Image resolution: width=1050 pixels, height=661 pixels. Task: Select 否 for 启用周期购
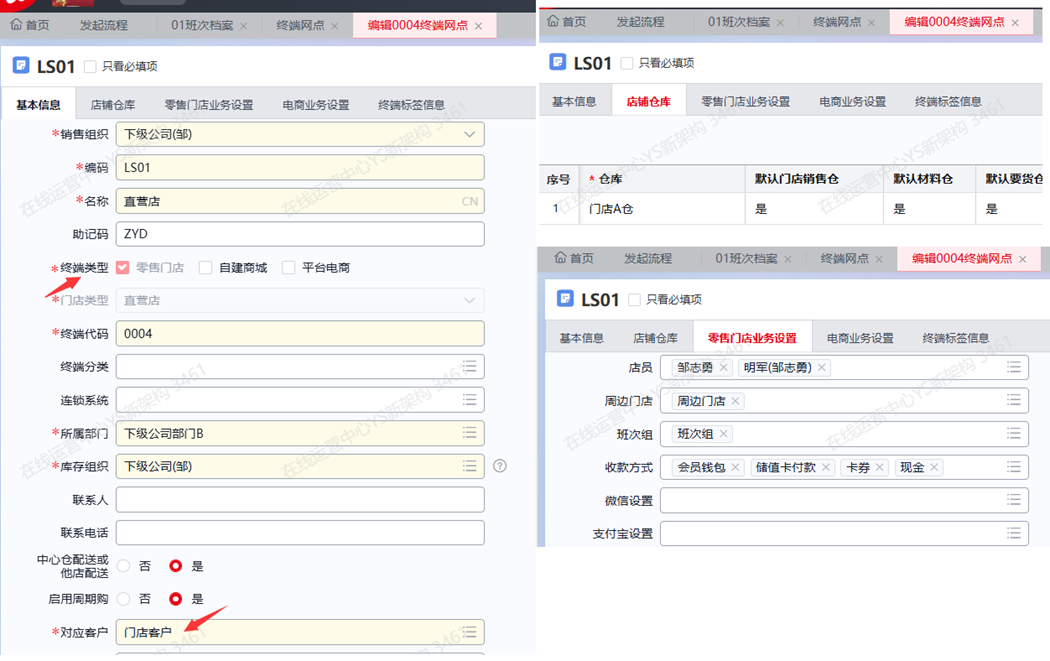124,599
